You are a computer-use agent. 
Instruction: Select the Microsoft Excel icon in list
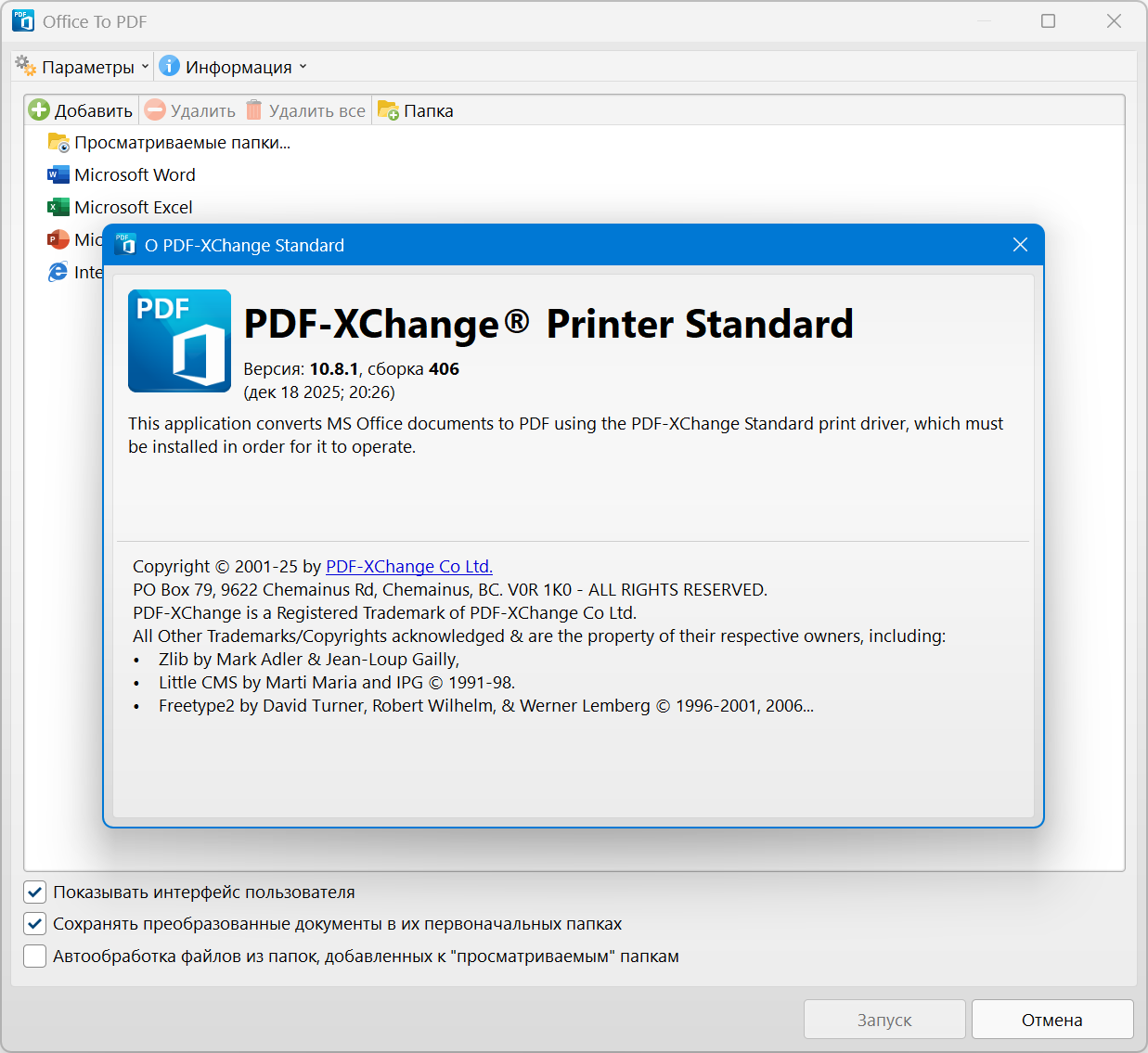[58, 207]
